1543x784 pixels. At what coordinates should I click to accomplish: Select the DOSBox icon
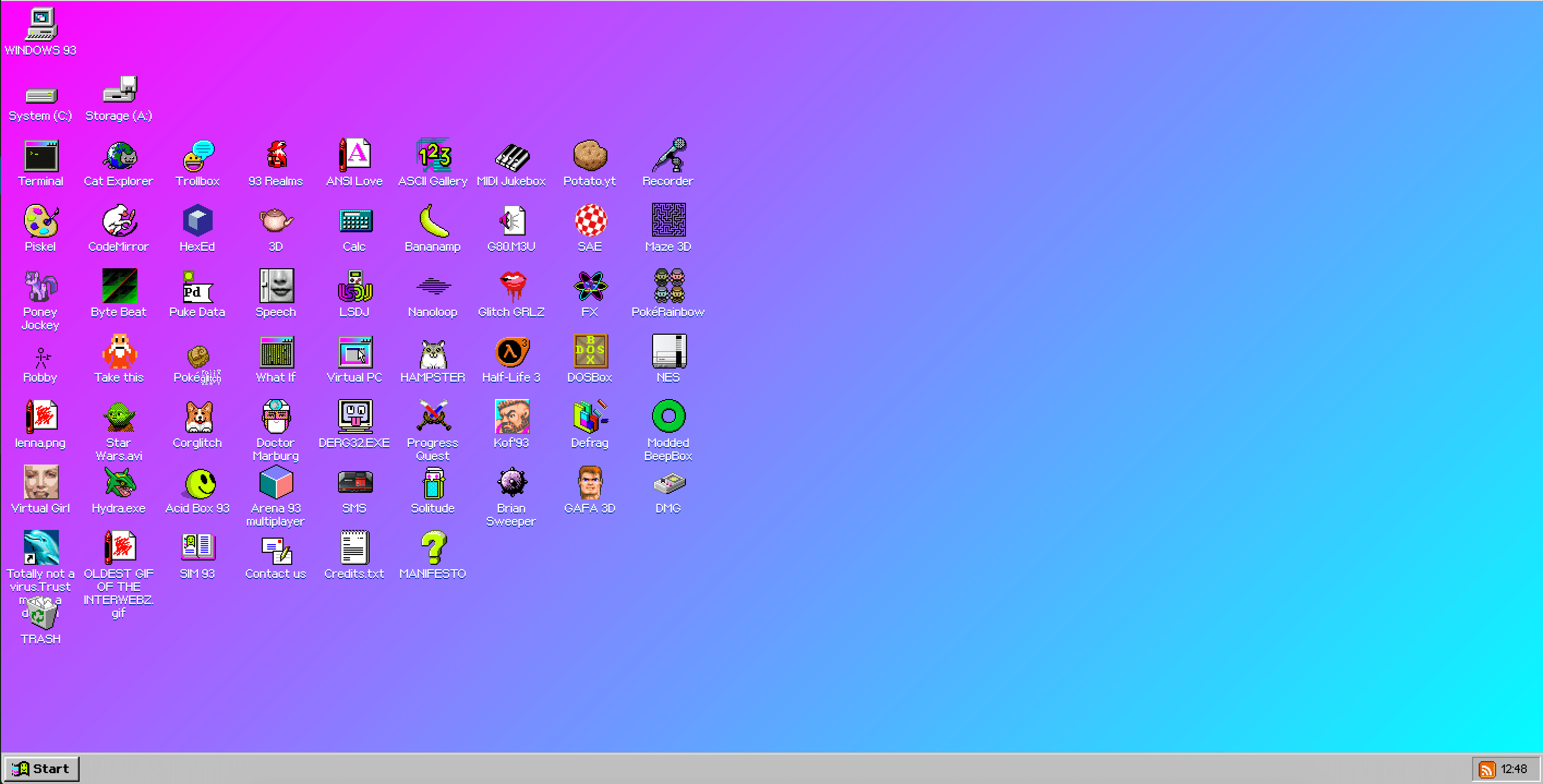pos(589,352)
